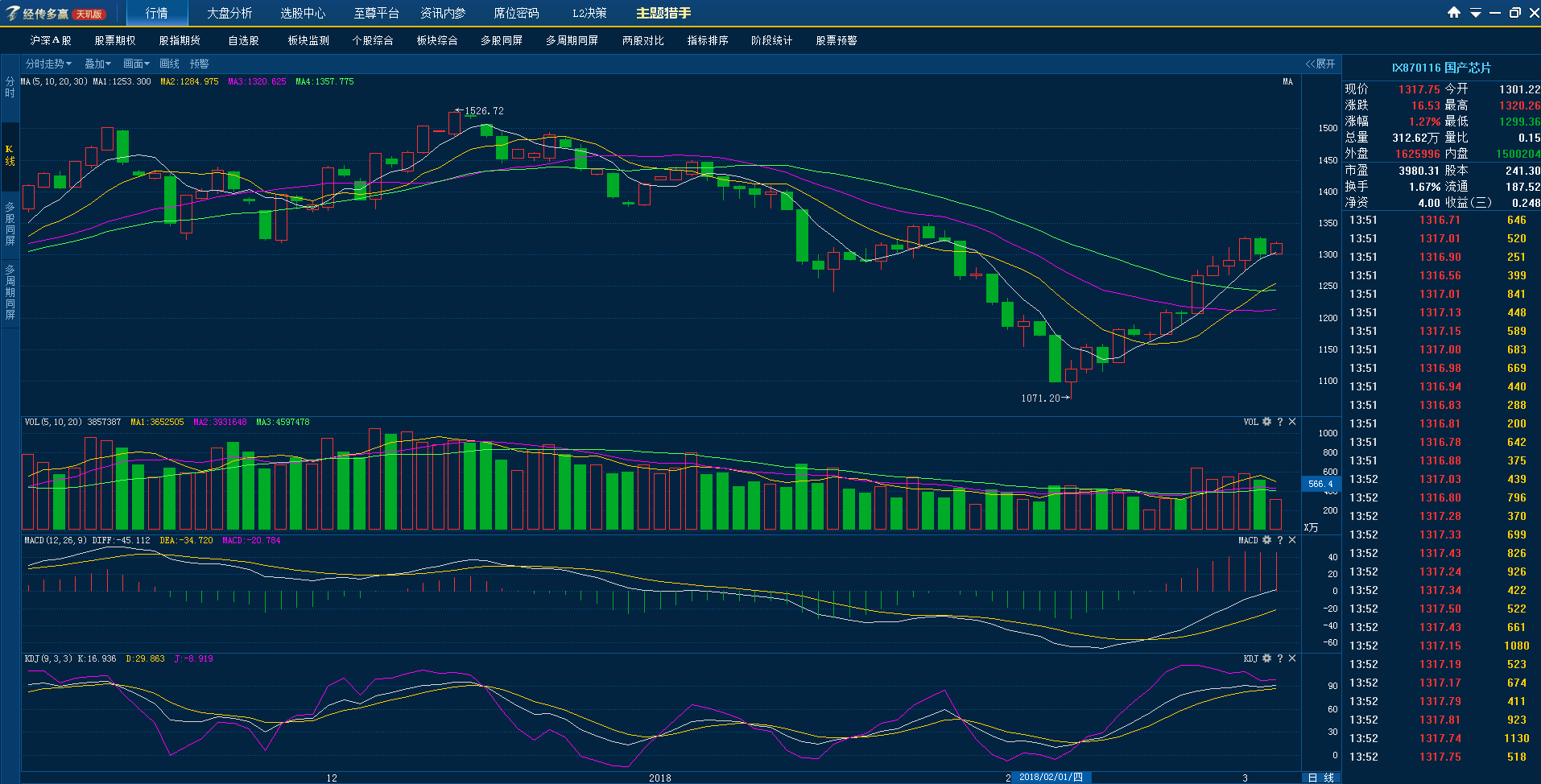Close the VOL indicator panel

coord(1292,422)
